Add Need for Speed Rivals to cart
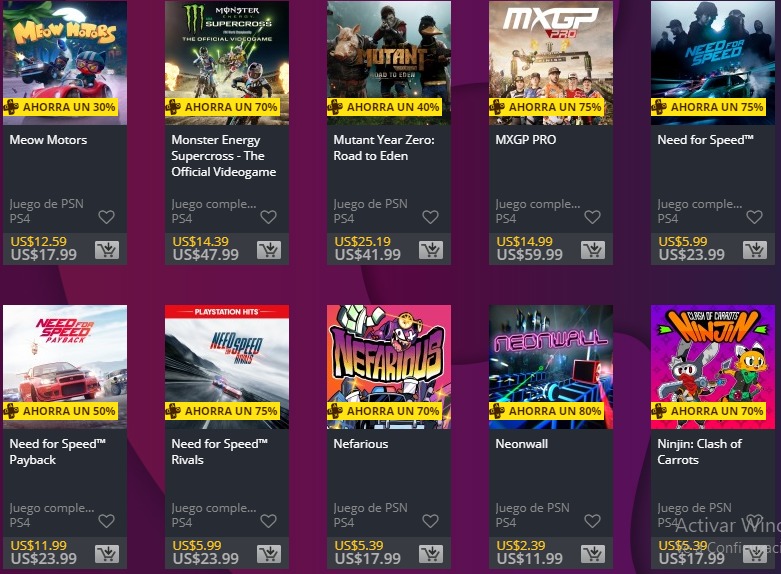The image size is (781, 574). coord(269,554)
